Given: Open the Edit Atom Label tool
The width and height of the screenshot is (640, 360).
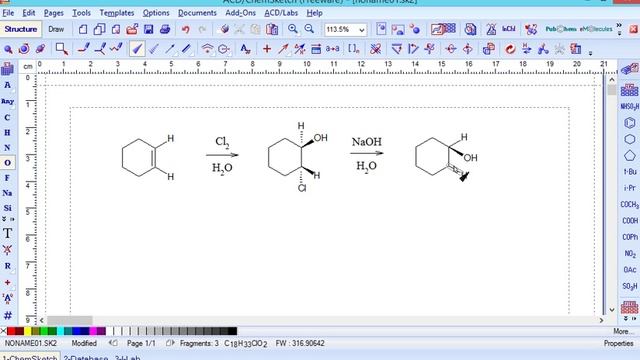Looking at the screenshot, I should coord(245,49).
